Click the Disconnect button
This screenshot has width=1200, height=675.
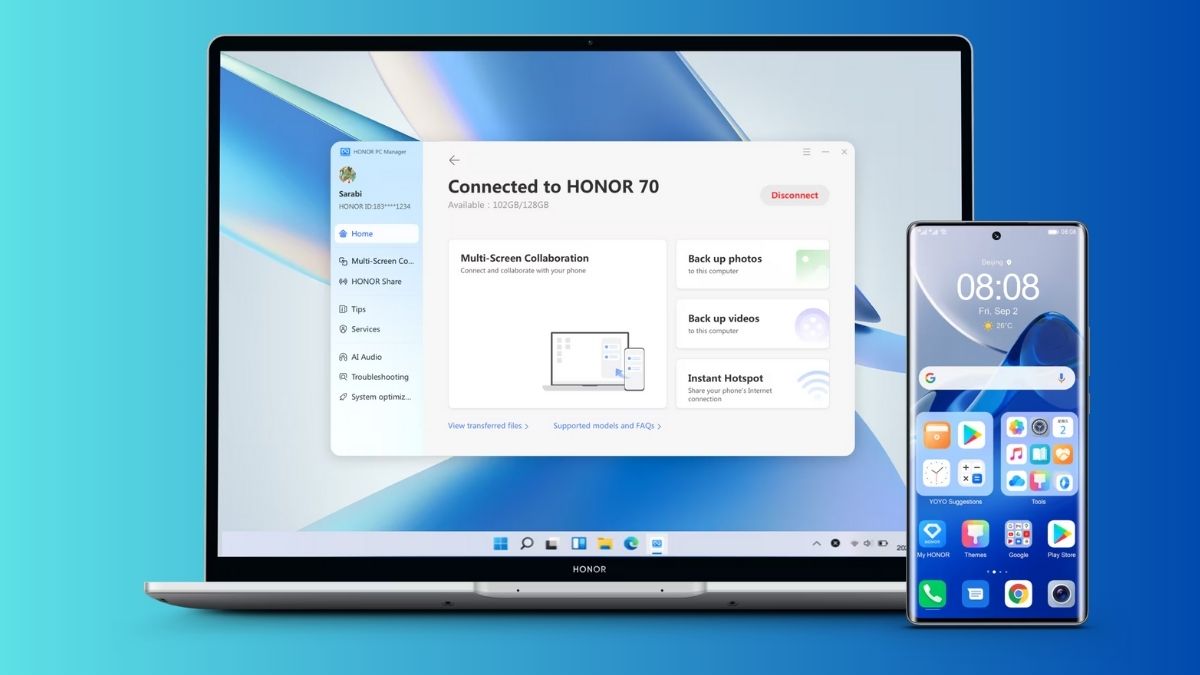(795, 195)
